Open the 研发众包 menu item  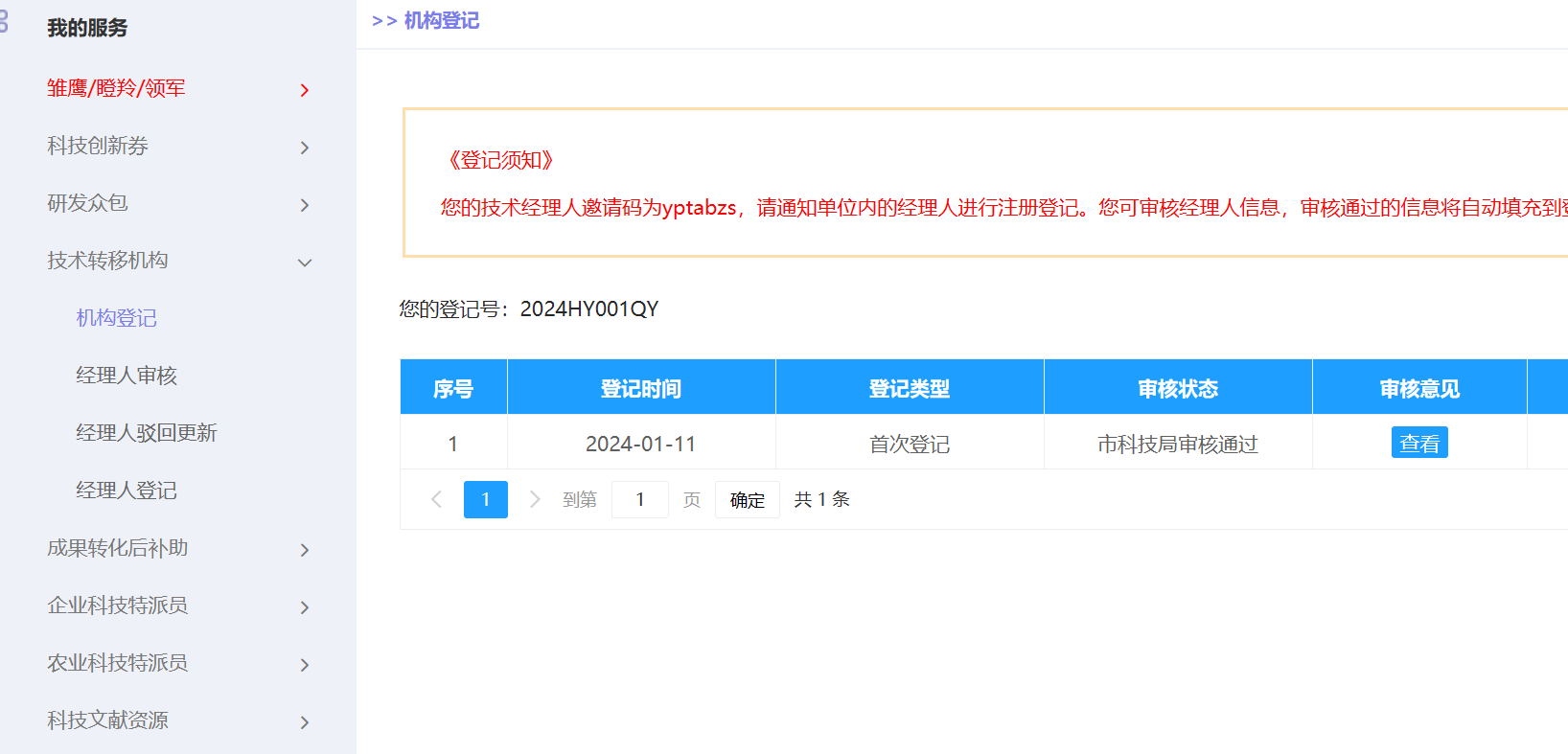click(87, 203)
